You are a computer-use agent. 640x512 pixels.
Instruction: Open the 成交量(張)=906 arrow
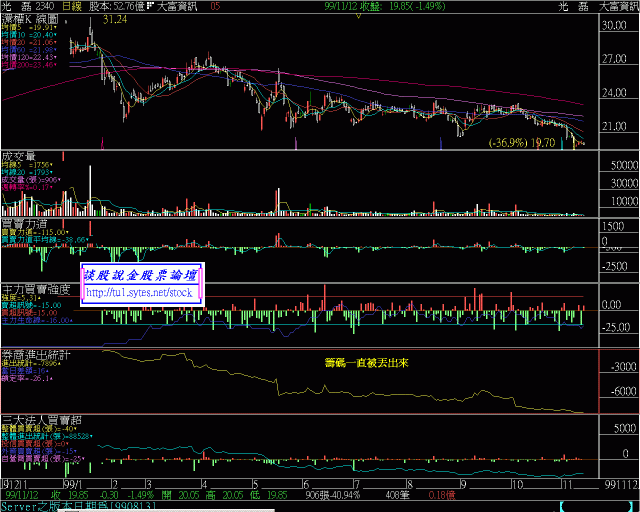tap(59, 180)
